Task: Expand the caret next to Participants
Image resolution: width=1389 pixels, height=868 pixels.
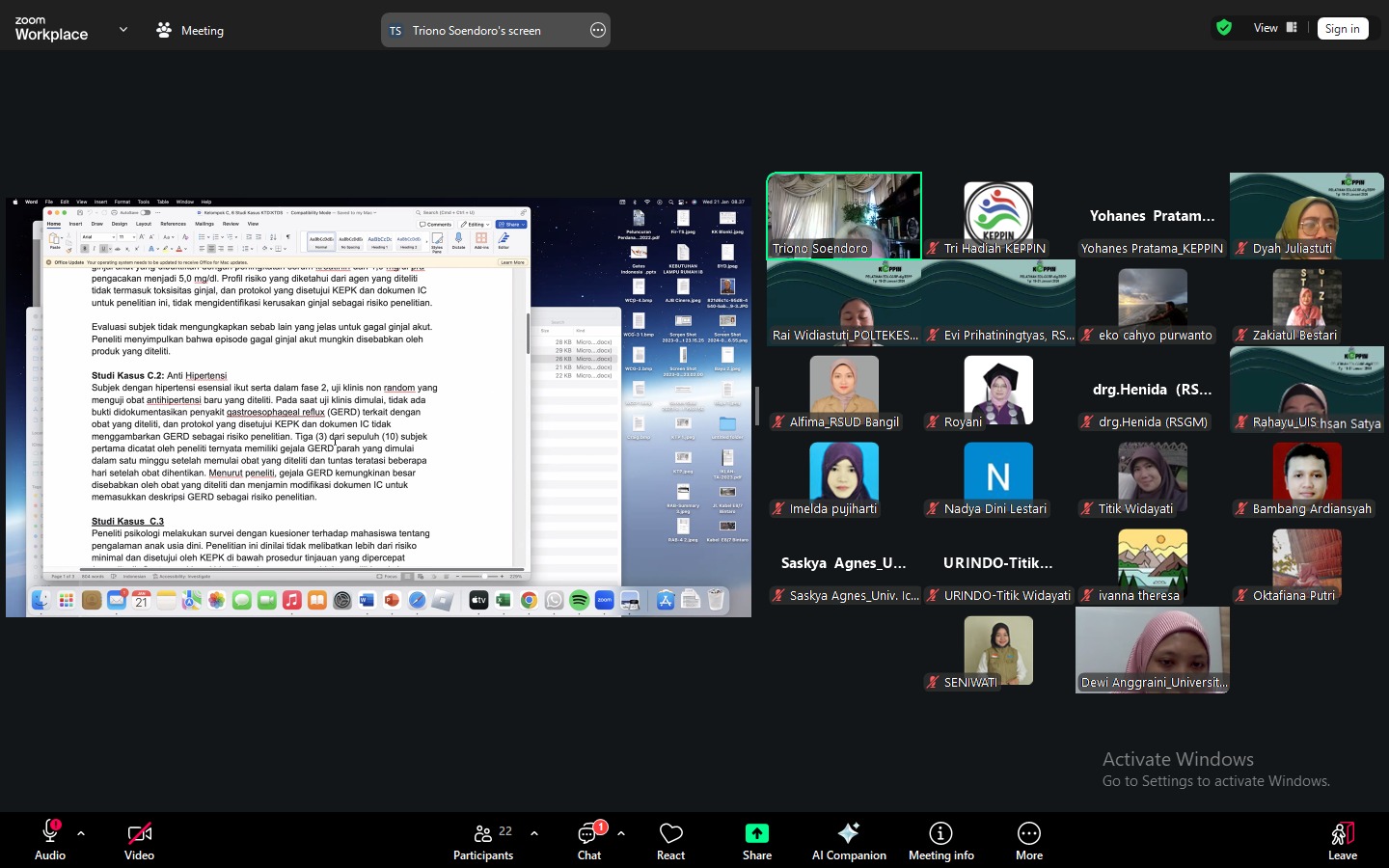Action: tap(534, 833)
